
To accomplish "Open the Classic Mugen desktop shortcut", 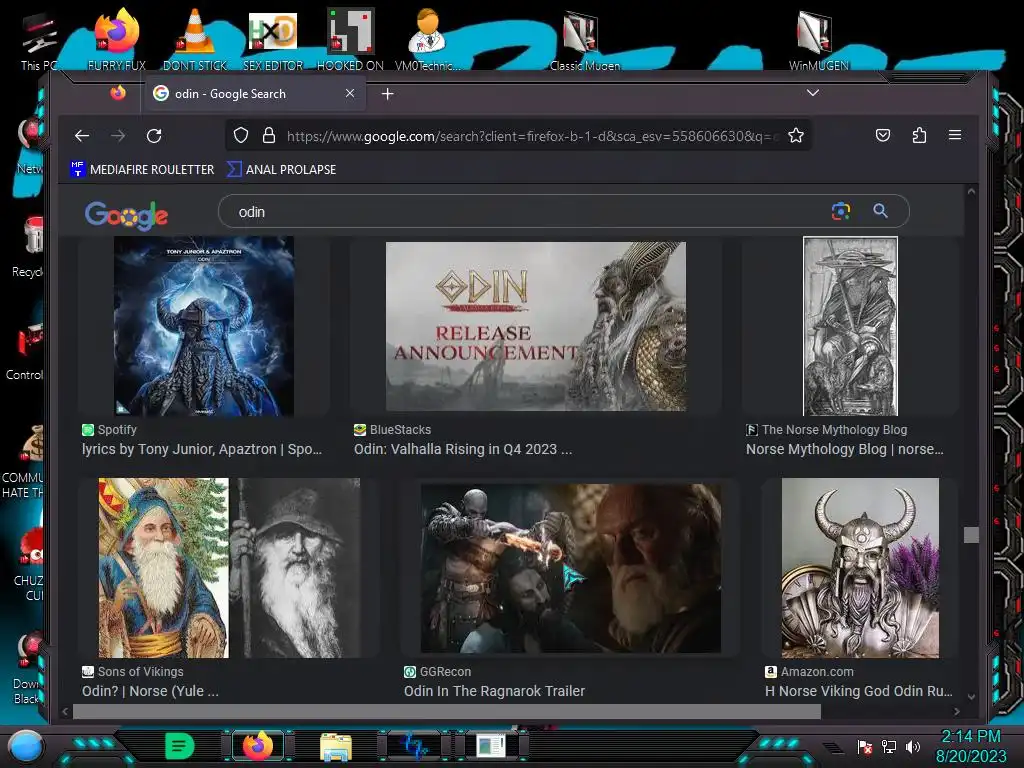I will 584,39.
